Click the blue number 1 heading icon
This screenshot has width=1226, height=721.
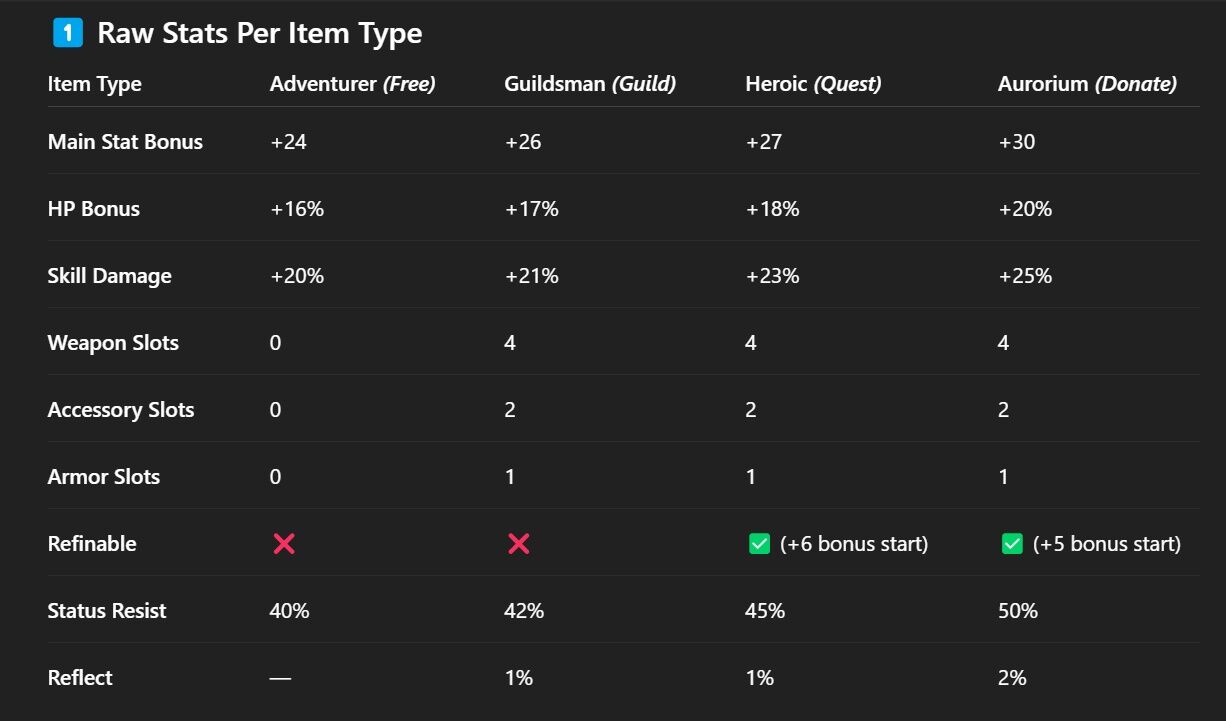pyautogui.click(x=67, y=33)
